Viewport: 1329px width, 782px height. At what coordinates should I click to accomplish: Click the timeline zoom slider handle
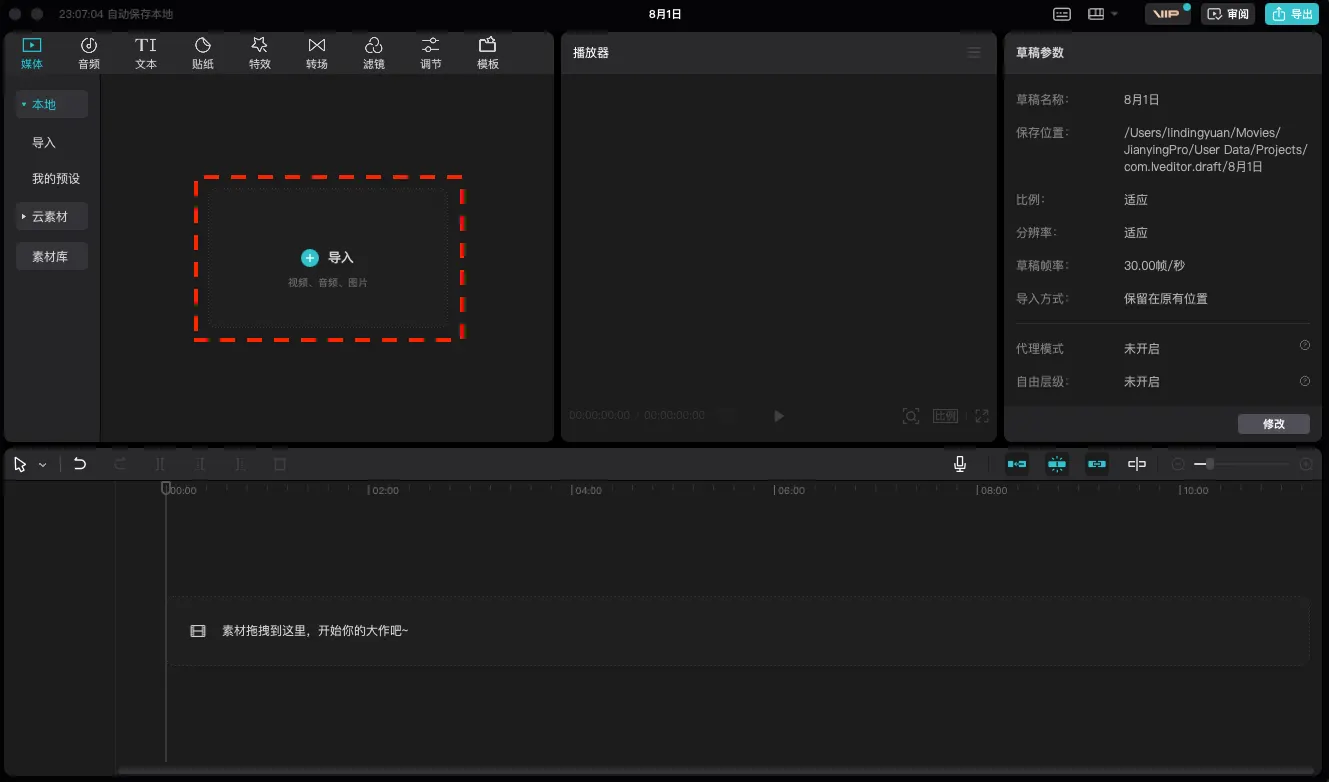point(1210,464)
